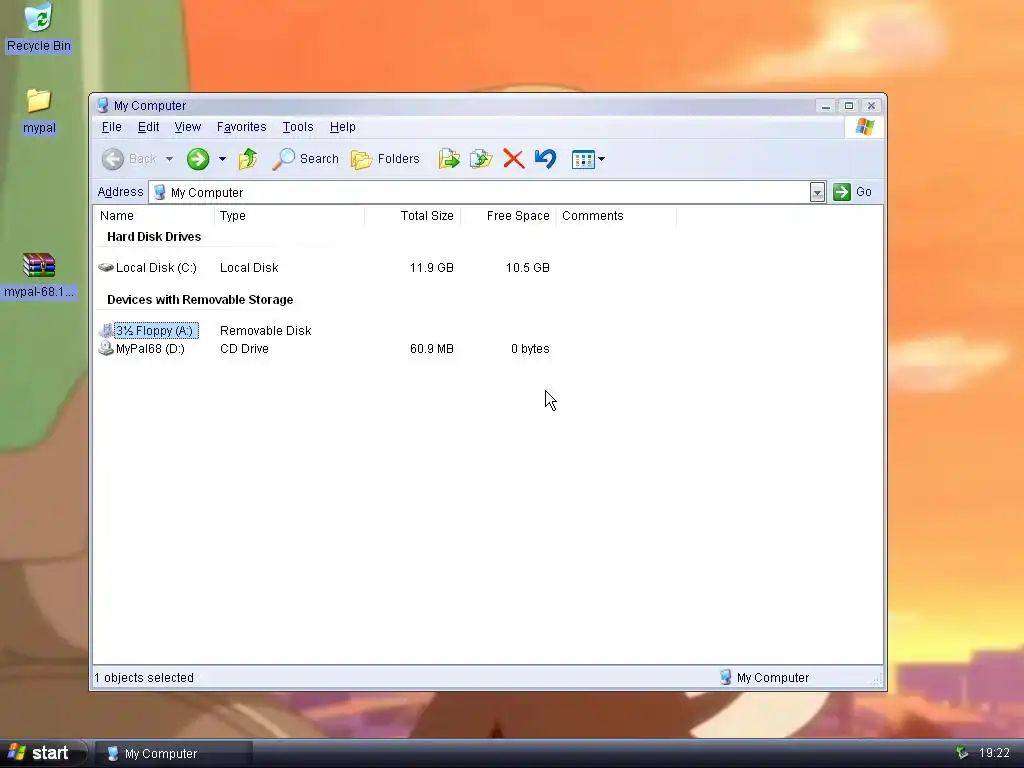Click the Go button
The image size is (1024, 768).
click(x=853, y=192)
